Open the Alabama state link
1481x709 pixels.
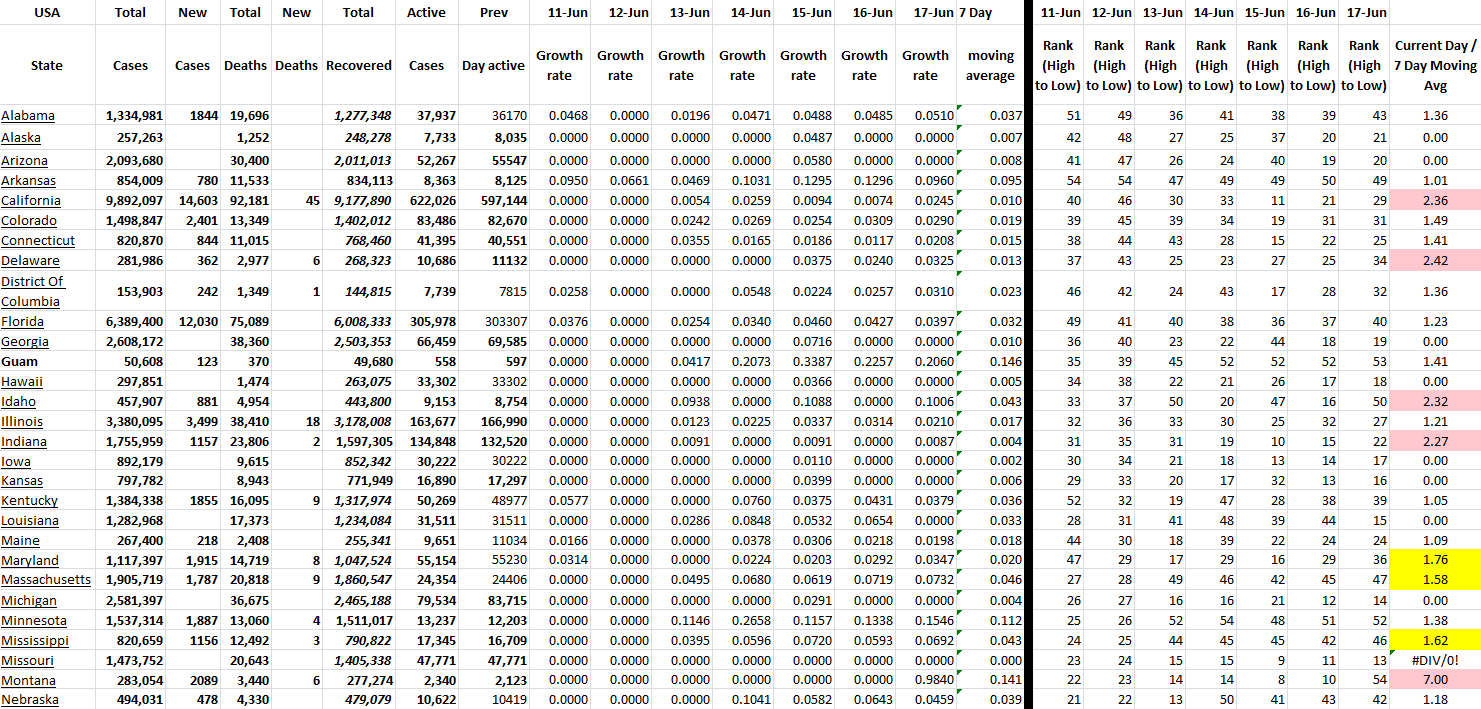[28, 116]
